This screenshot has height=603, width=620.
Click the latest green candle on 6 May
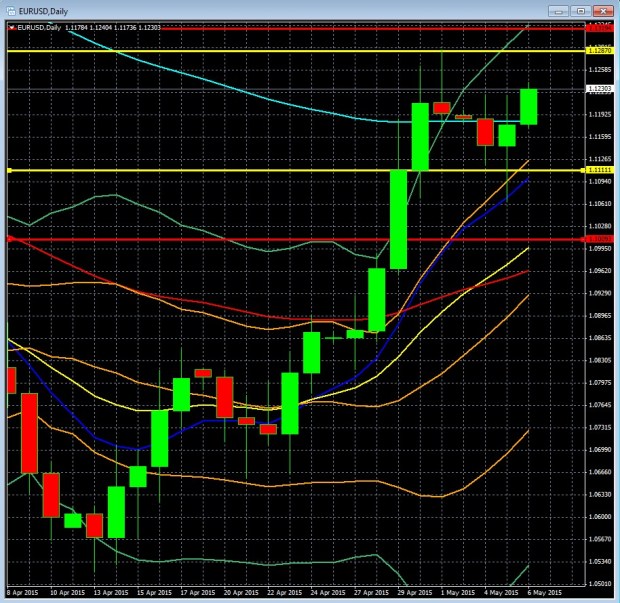(528, 107)
